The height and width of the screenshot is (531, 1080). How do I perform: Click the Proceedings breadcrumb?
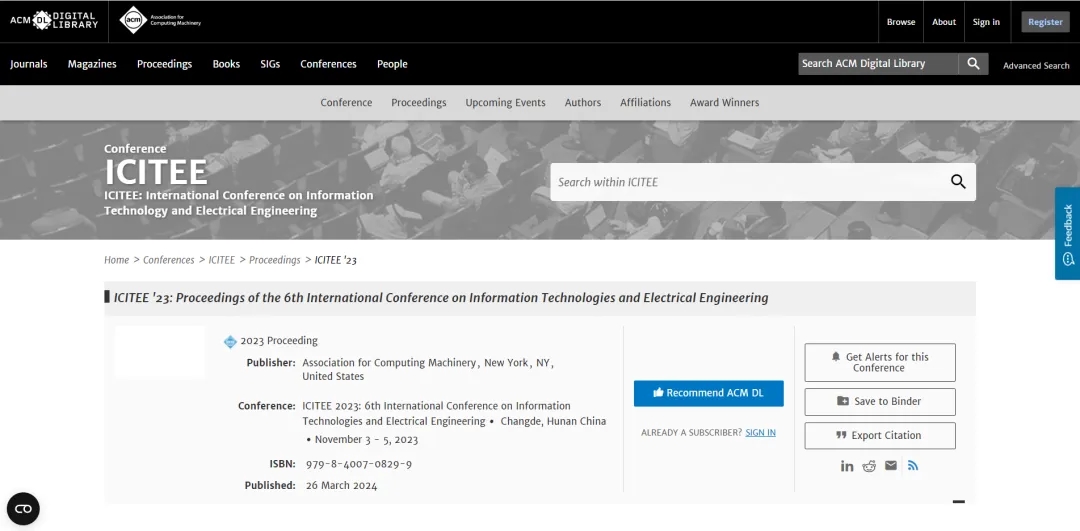[275, 260]
